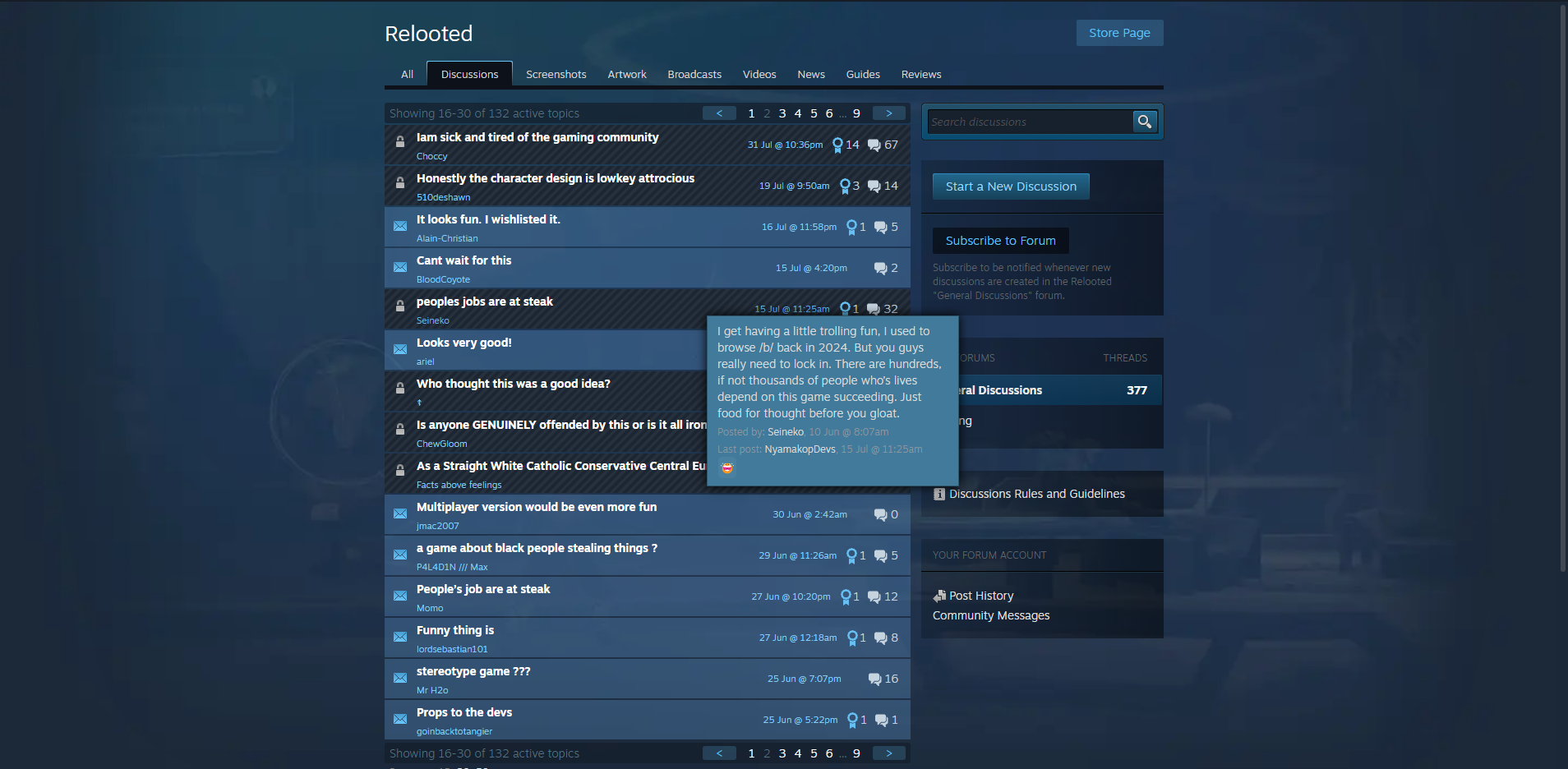The width and height of the screenshot is (1568, 769).
Task: Click the emoji reaction in the tooltip
Action: [727, 468]
